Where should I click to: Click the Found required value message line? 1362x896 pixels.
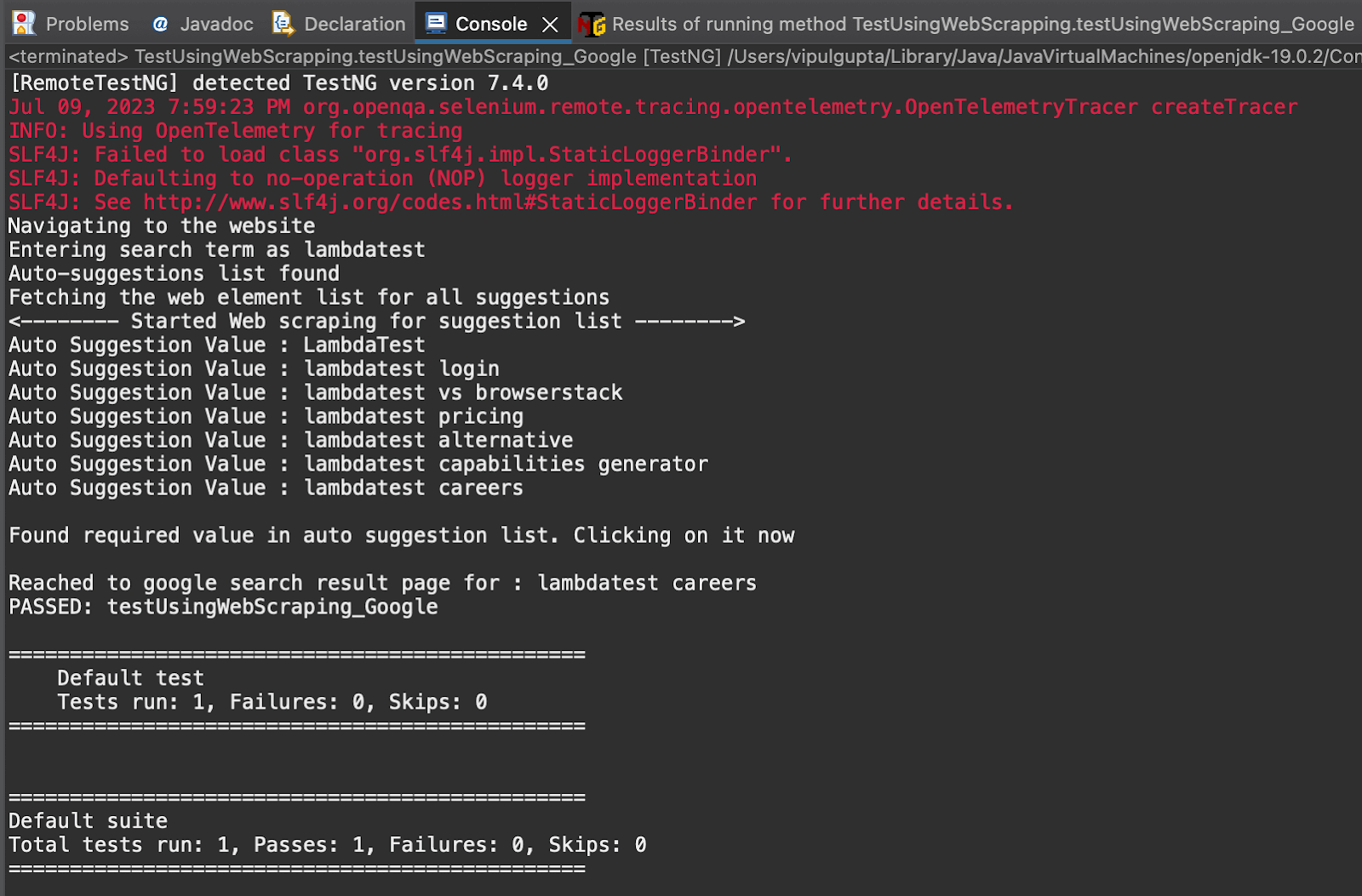pos(400,535)
